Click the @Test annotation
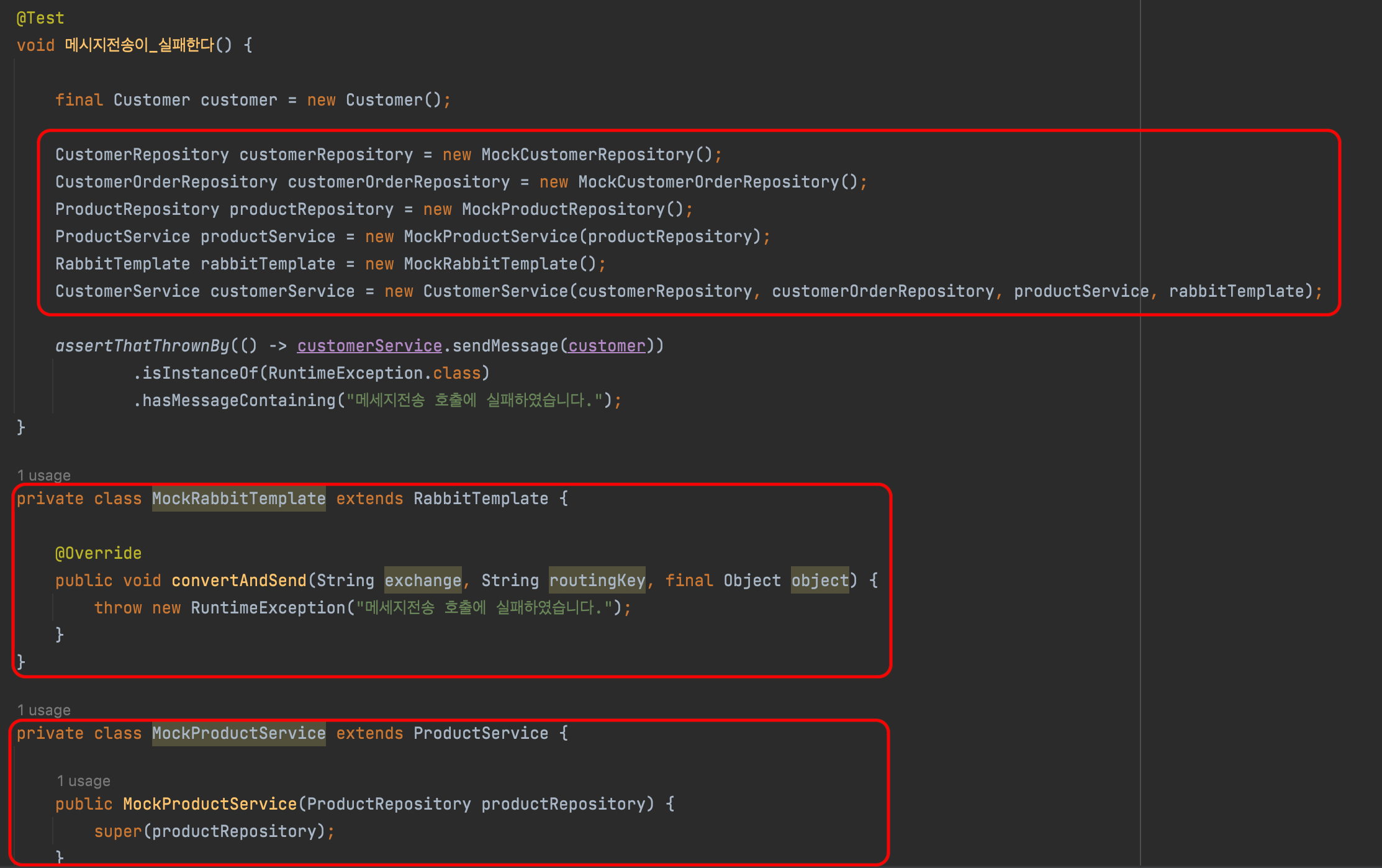This screenshot has width=1382, height=868. tap(40, 18)
